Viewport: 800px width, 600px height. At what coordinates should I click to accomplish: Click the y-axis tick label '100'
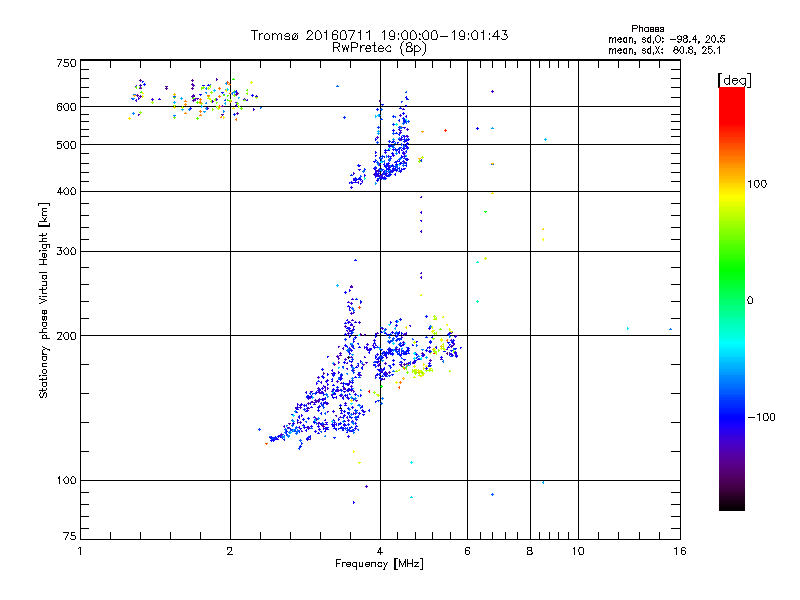[x=66, y=481]
